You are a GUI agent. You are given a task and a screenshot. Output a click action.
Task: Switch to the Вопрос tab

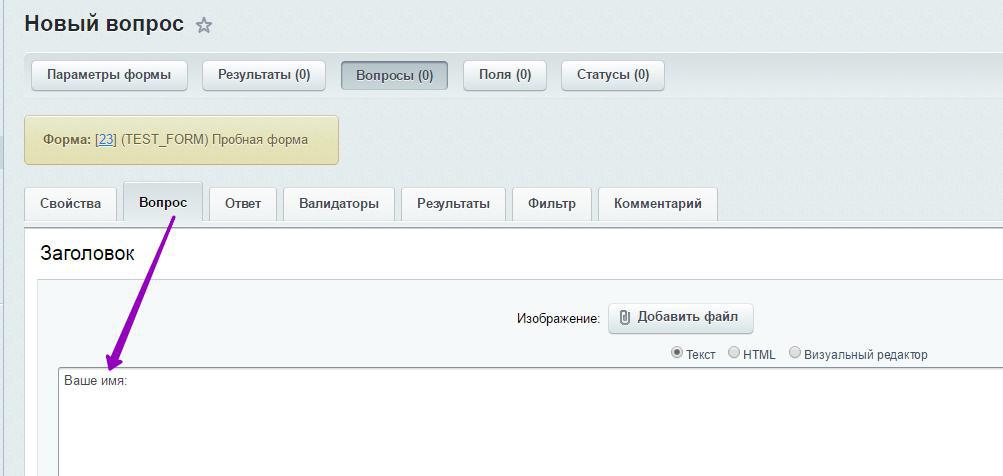pos(163,203)
